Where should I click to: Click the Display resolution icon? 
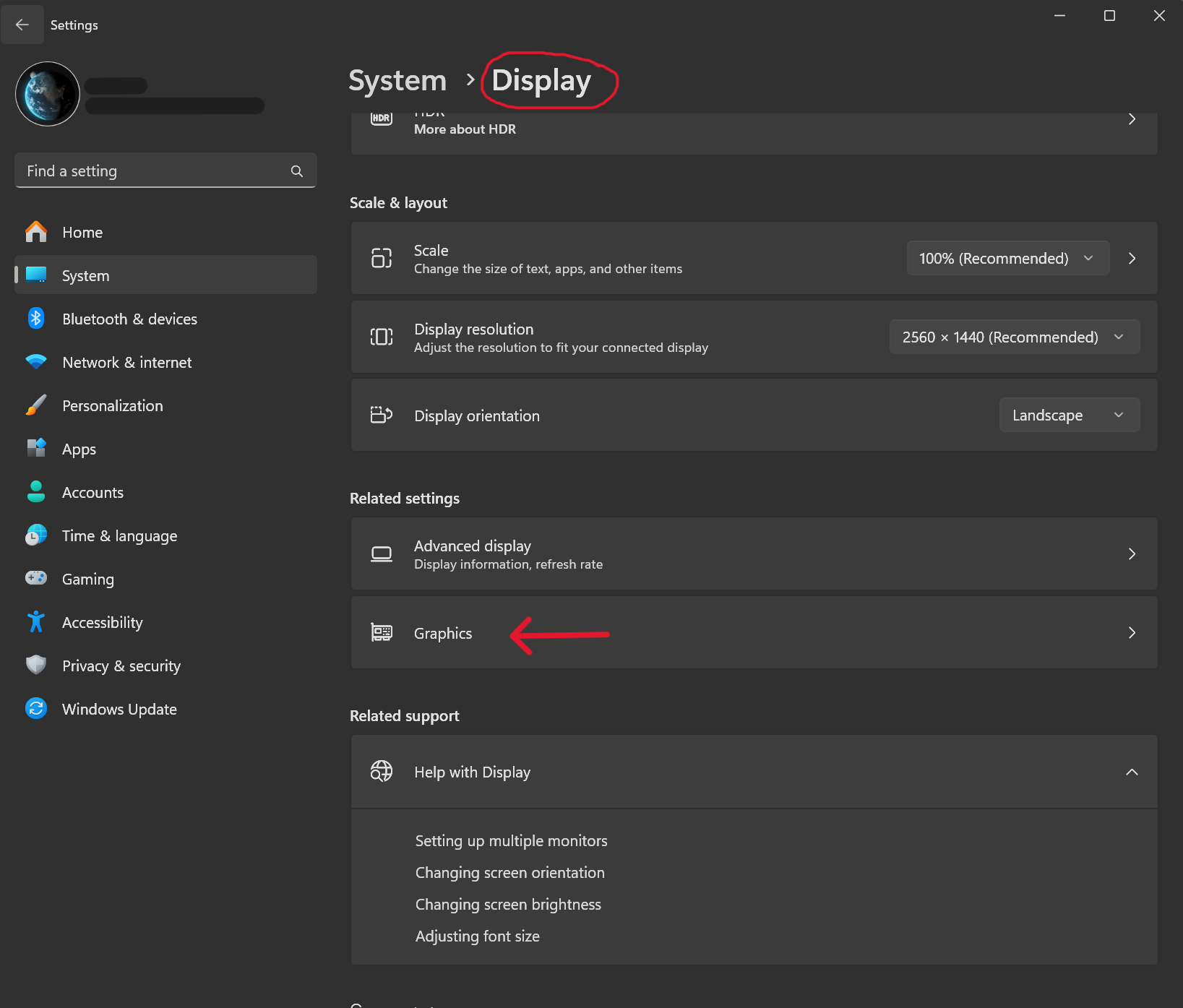(381, 337)
